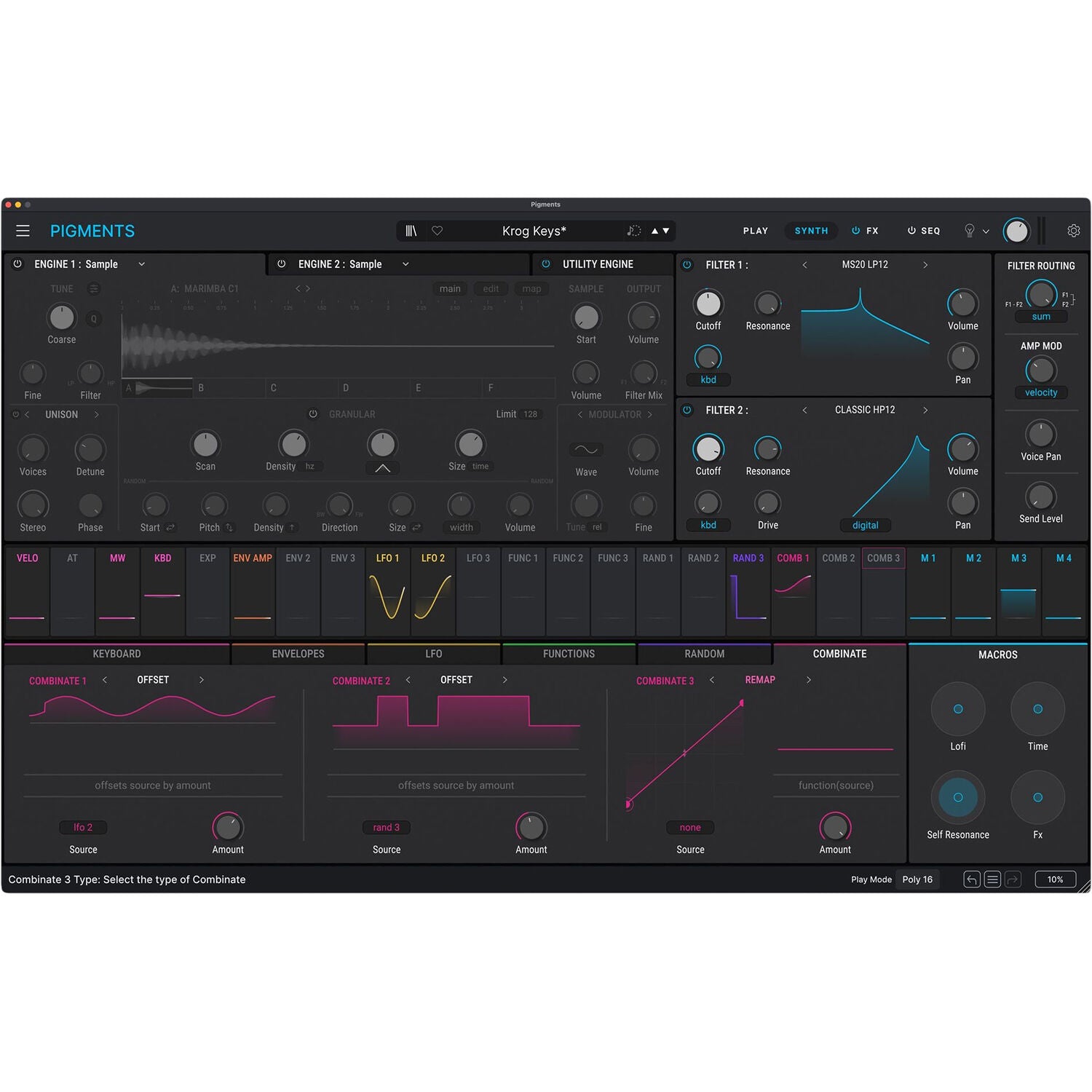This screenshot has height=1092, width=1092.
Task: Click the Time macro knob
Action: coord(1038,709)
